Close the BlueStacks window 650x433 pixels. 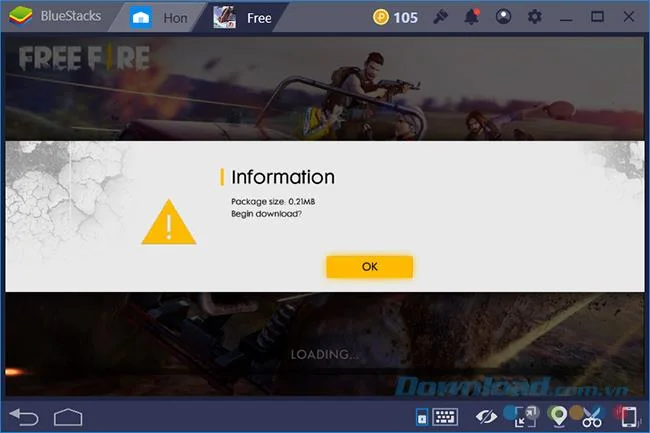pos(628,17)
